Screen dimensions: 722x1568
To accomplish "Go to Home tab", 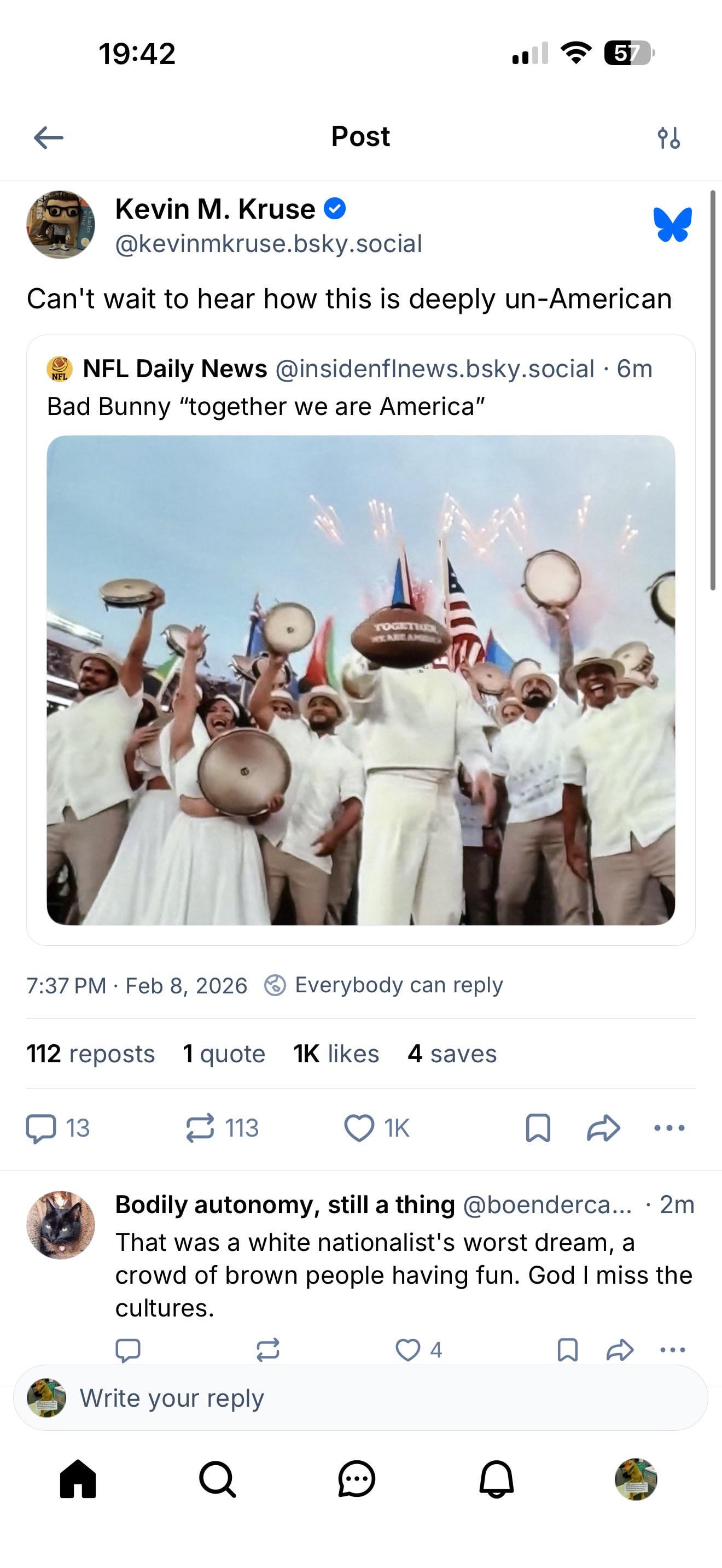I will tap(78, 1478).
